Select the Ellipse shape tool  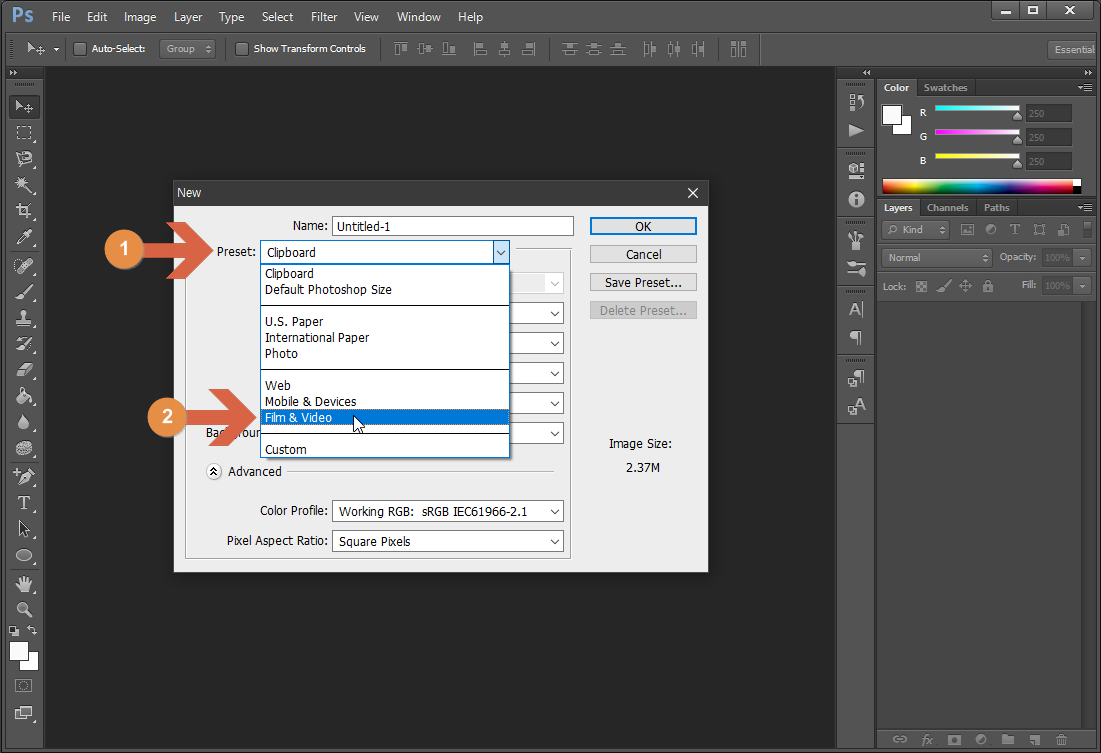24,556
